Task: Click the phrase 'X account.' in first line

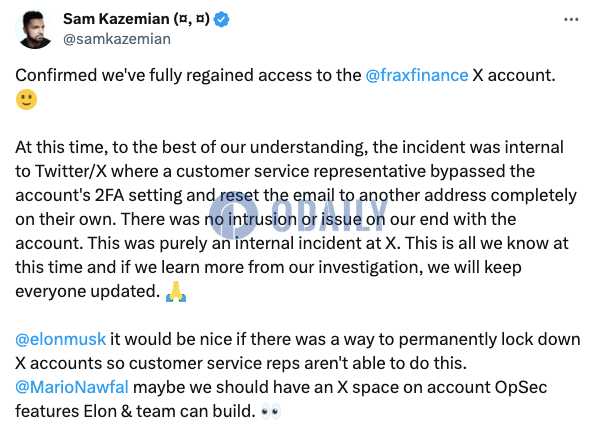Action: 514,75
